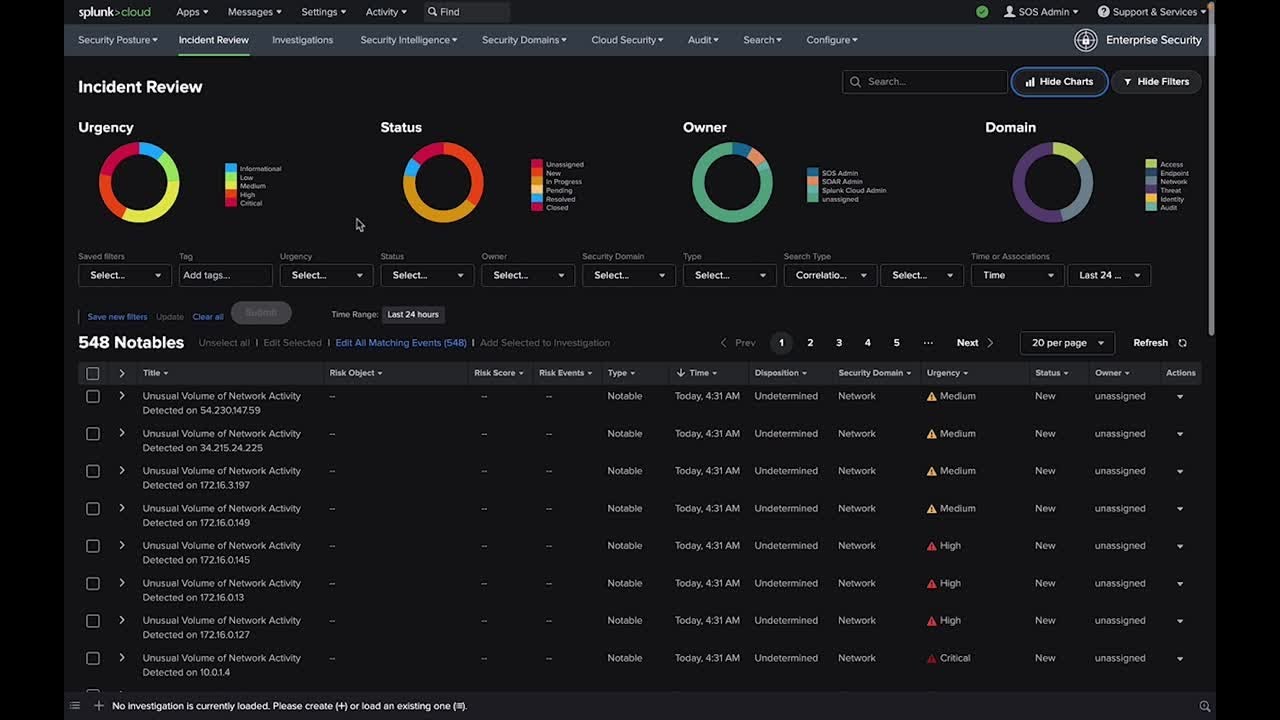Open actions menu for 10.0.1.4 row
Viewport: 1280px width, 720px height.
tap(1180, 659)
